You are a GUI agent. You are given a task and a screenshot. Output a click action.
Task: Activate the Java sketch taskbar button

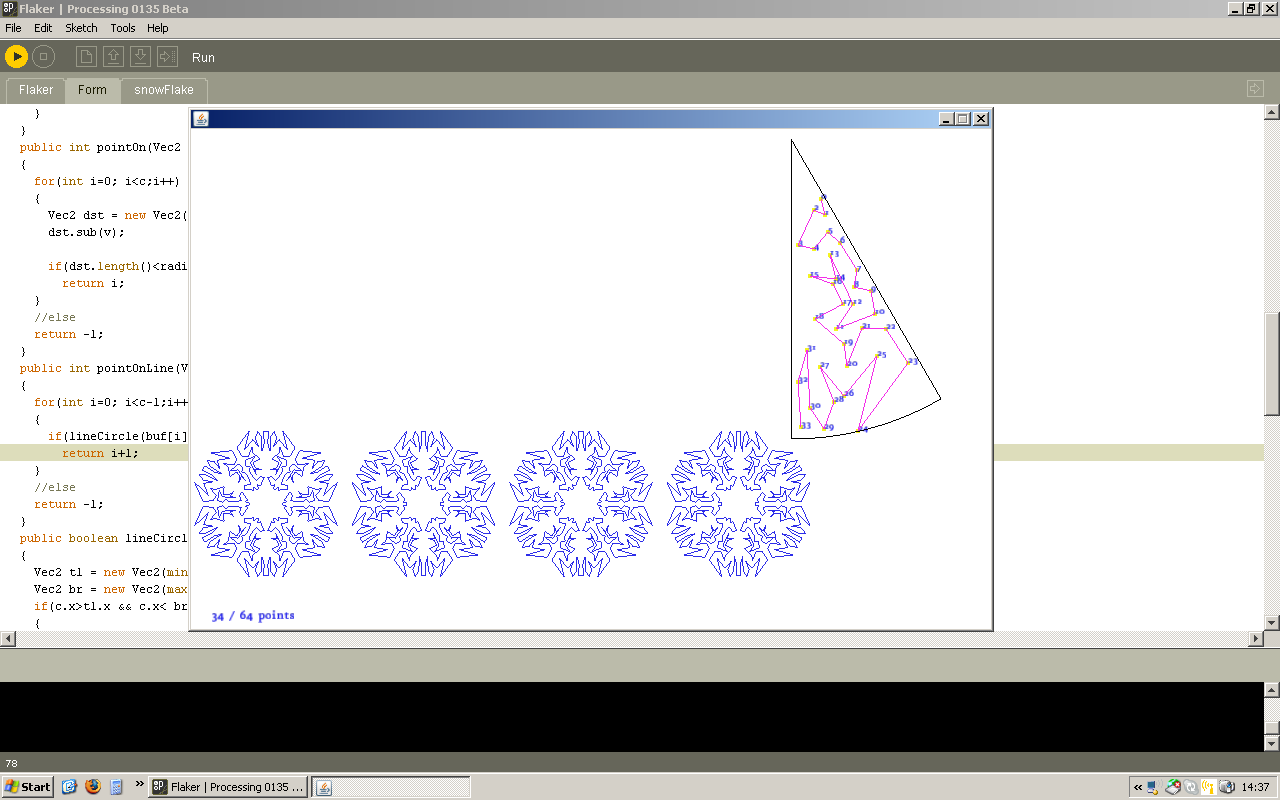391,787
